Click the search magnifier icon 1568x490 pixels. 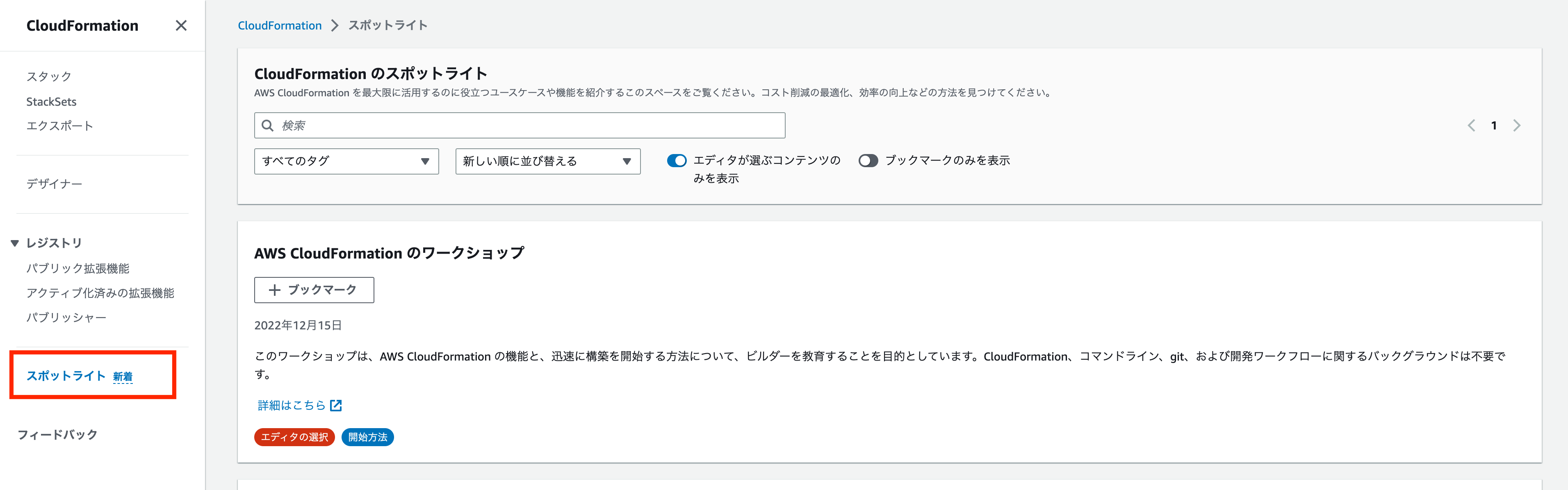coord(267,126)
